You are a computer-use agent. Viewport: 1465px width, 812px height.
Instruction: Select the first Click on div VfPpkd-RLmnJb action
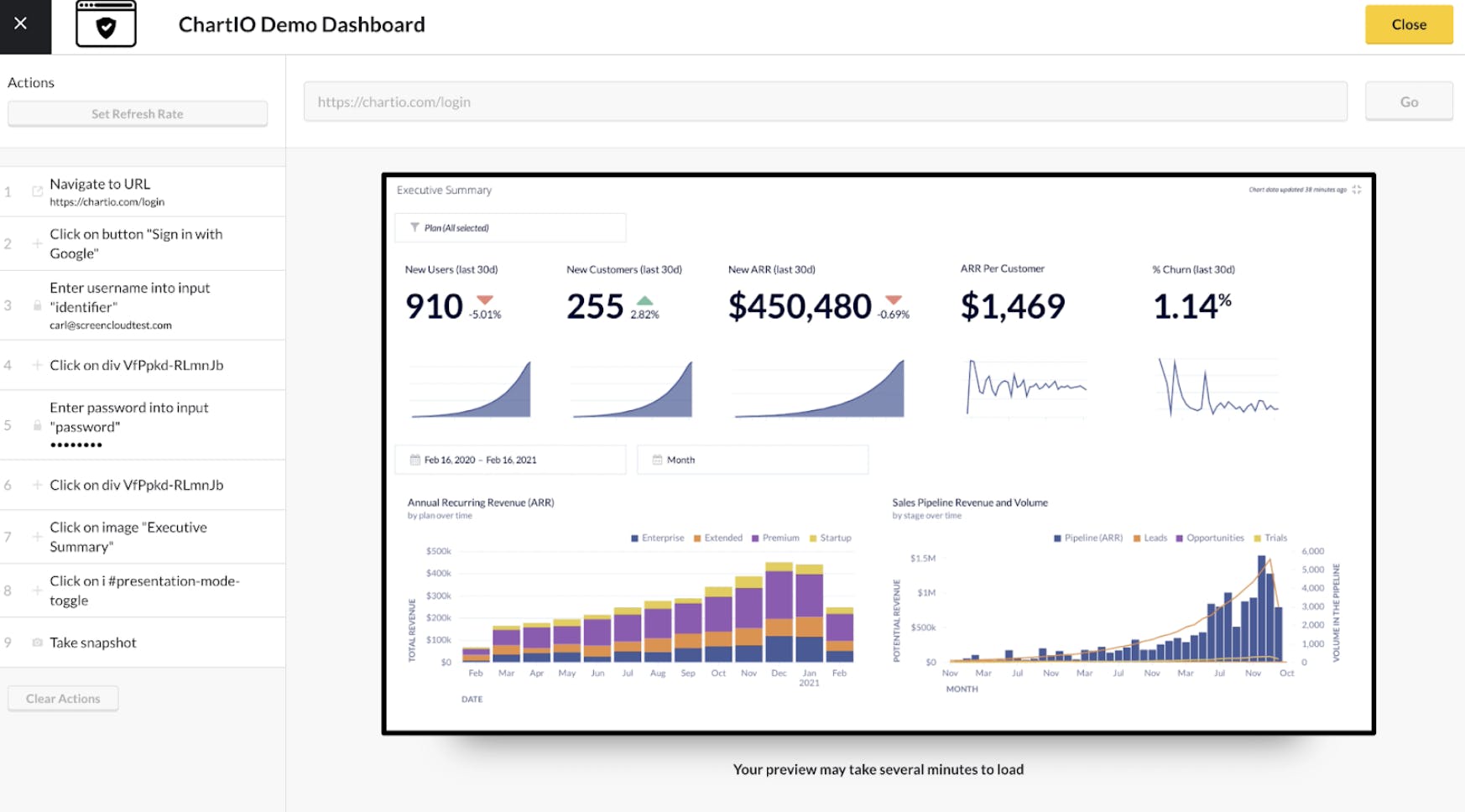(x=143, y=365)
